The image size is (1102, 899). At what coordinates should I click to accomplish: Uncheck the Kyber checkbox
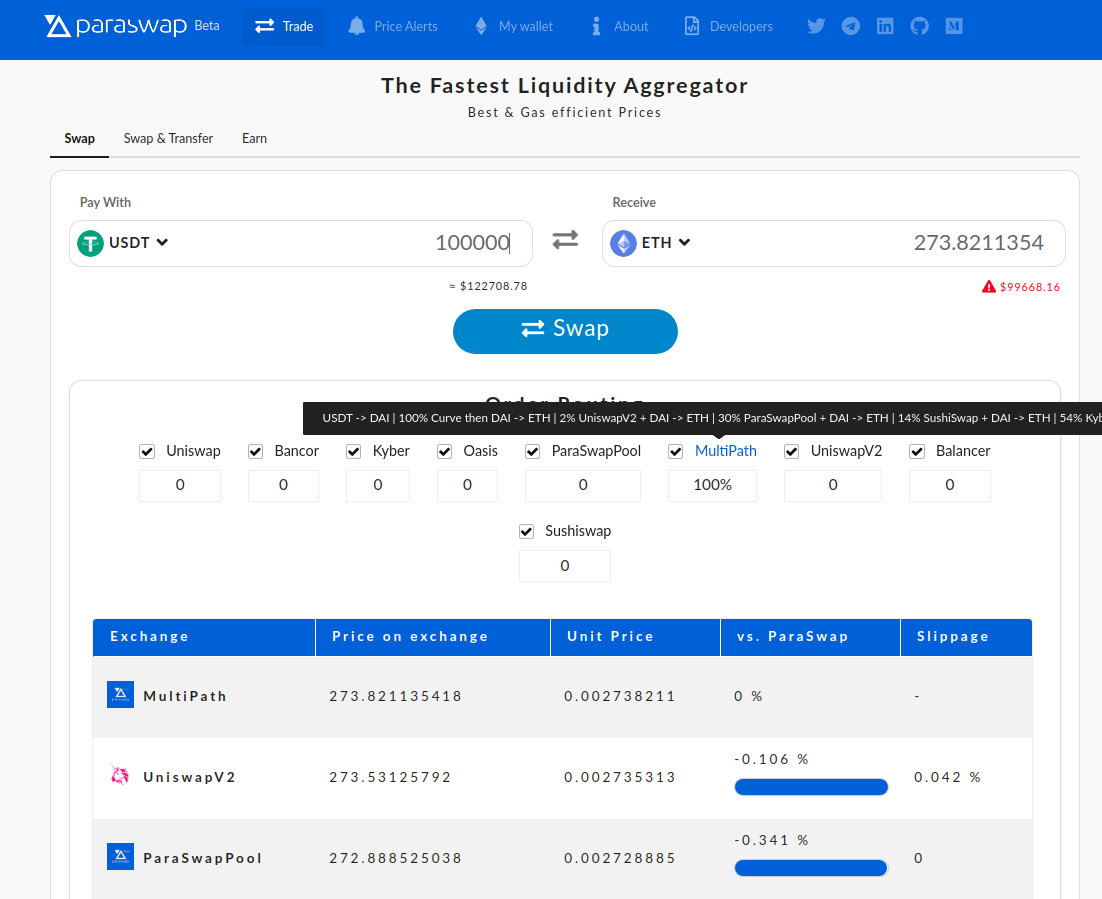354,451
